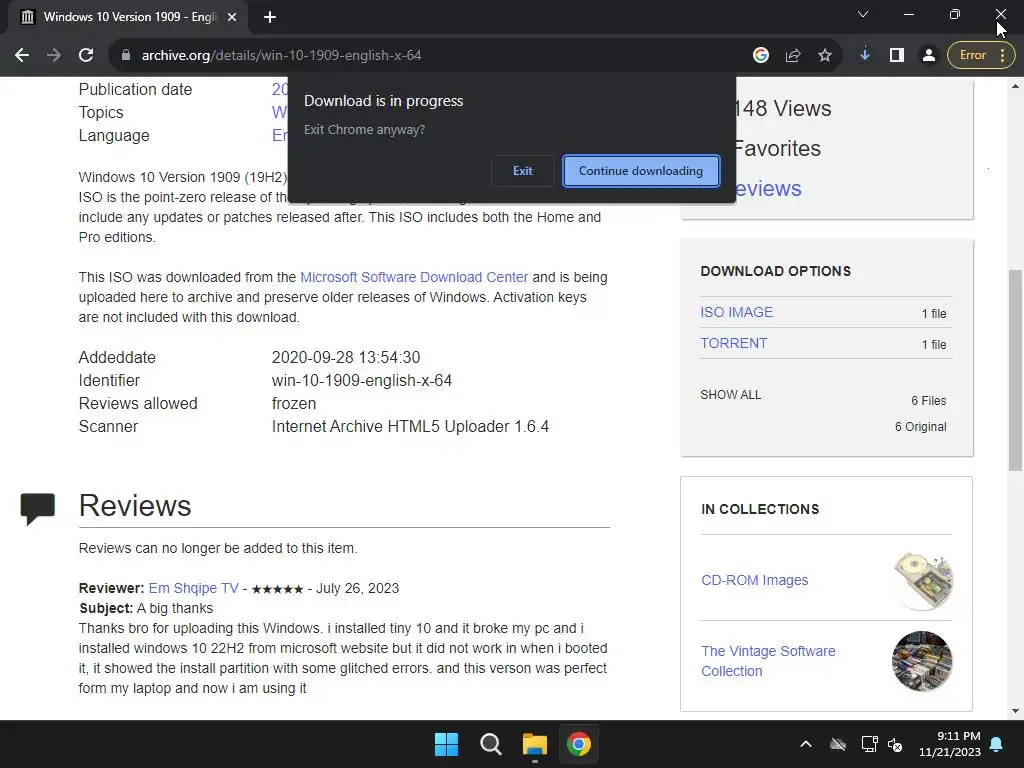The width and height of the screenshot is (1024, 768).
Task: Expand SHOW ALL download files
Action: (x=730, y=395)
